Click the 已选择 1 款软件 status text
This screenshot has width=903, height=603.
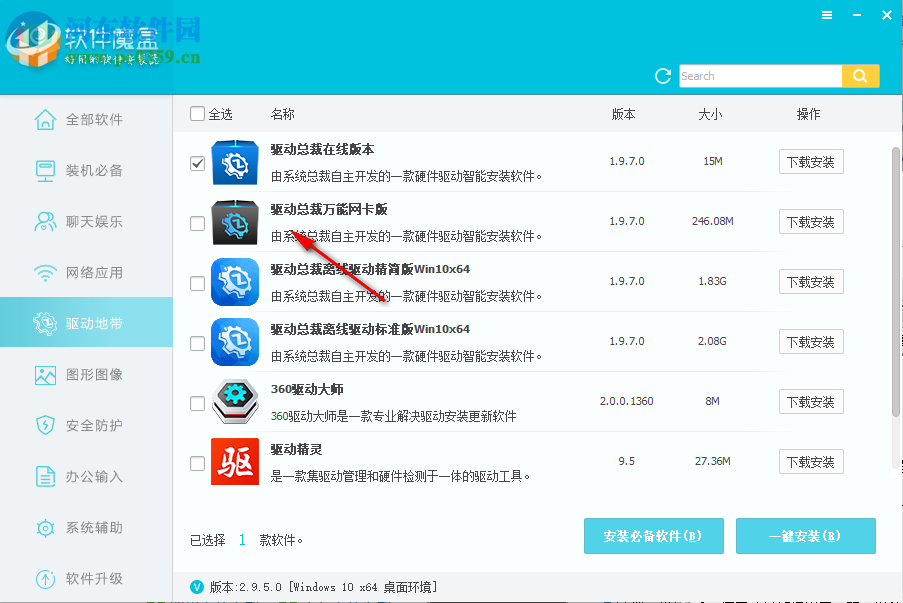click(246, 540)
